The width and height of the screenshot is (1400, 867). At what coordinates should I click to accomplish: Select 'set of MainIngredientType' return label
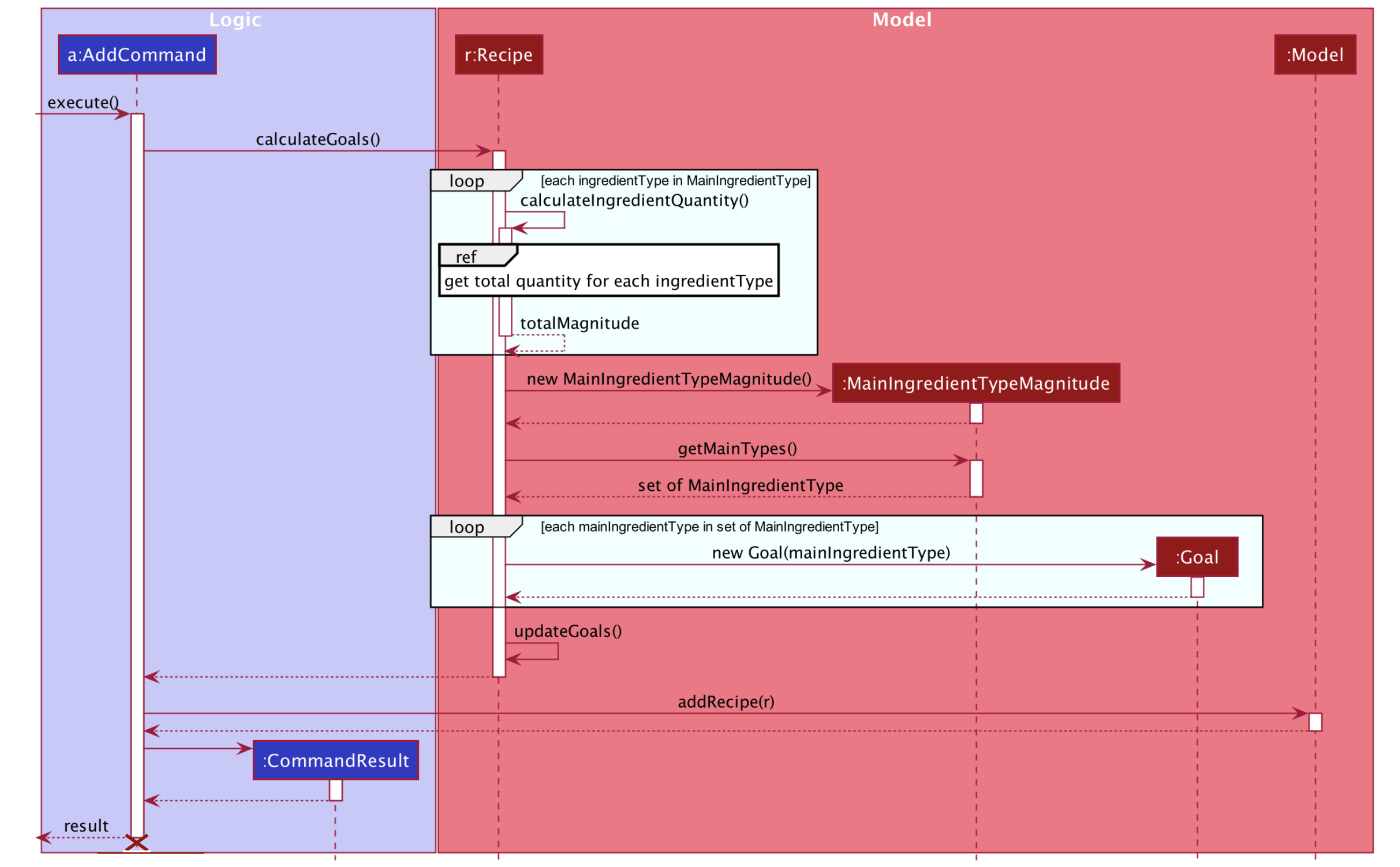click(740, 486)
